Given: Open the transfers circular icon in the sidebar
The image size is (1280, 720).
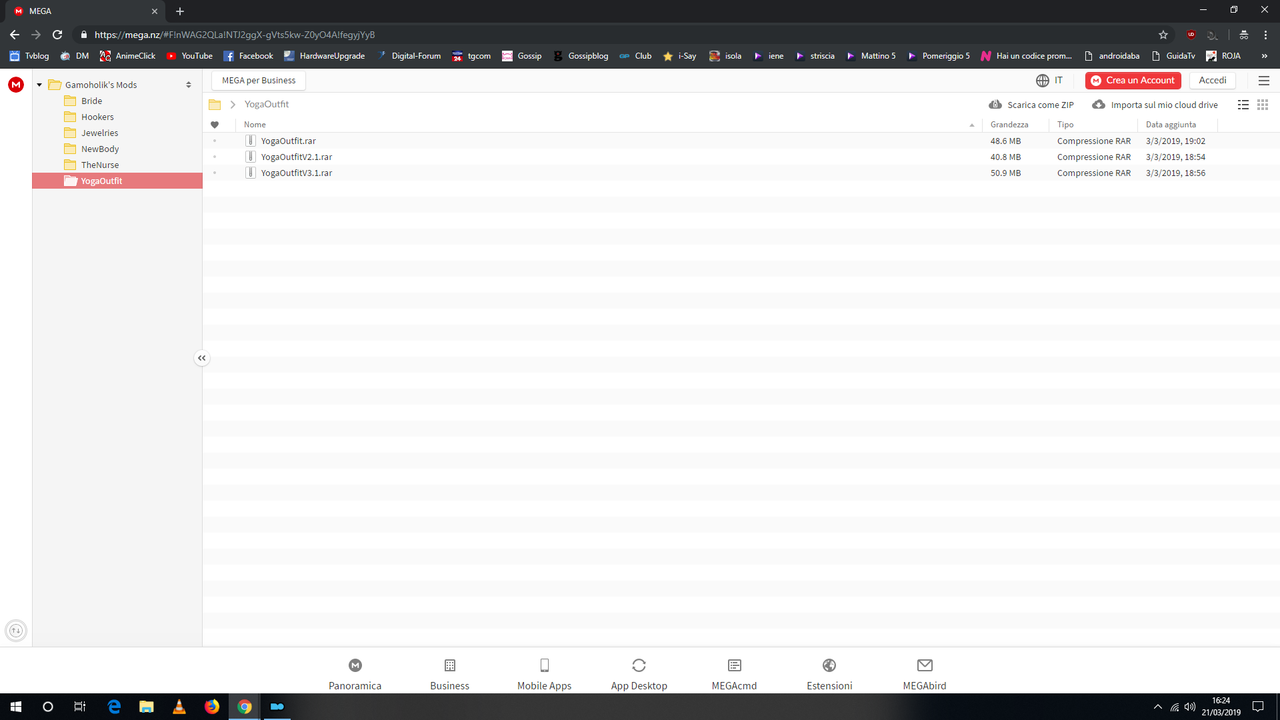Looking at the screenshot, I should click(16, 631).
